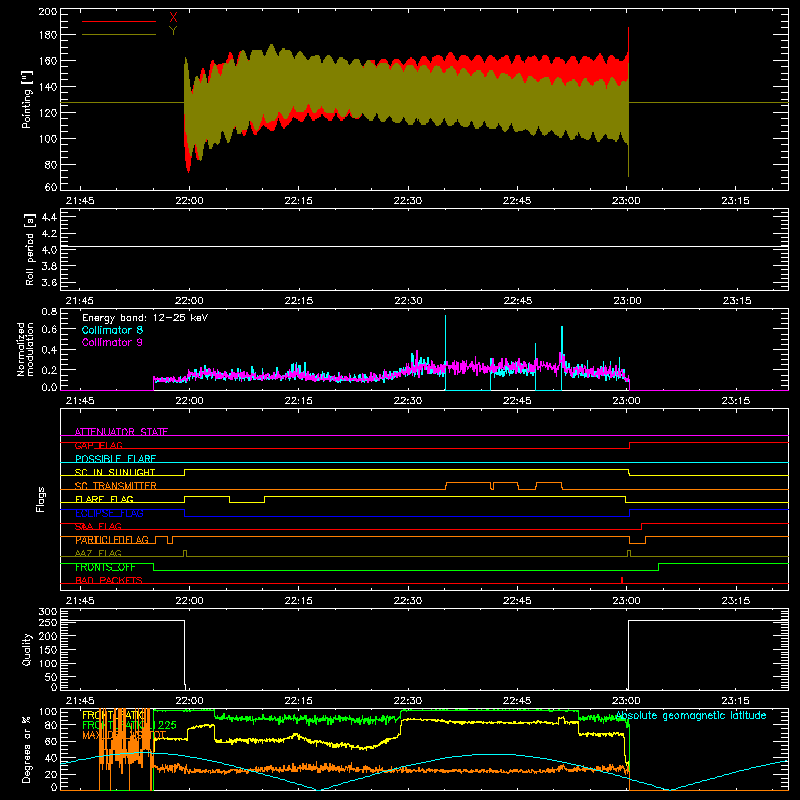Click the olive AAZ_FLAG label
This screenshot has width=800, height=800.
pos(98,553)
